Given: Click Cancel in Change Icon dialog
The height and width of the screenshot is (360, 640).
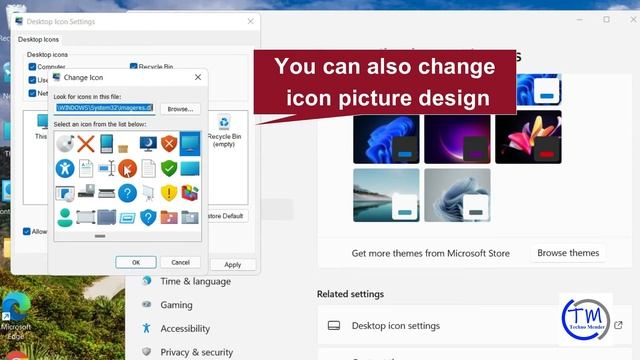Looking at the screenshot, I should pyautogui.click(x=180, y=262).
